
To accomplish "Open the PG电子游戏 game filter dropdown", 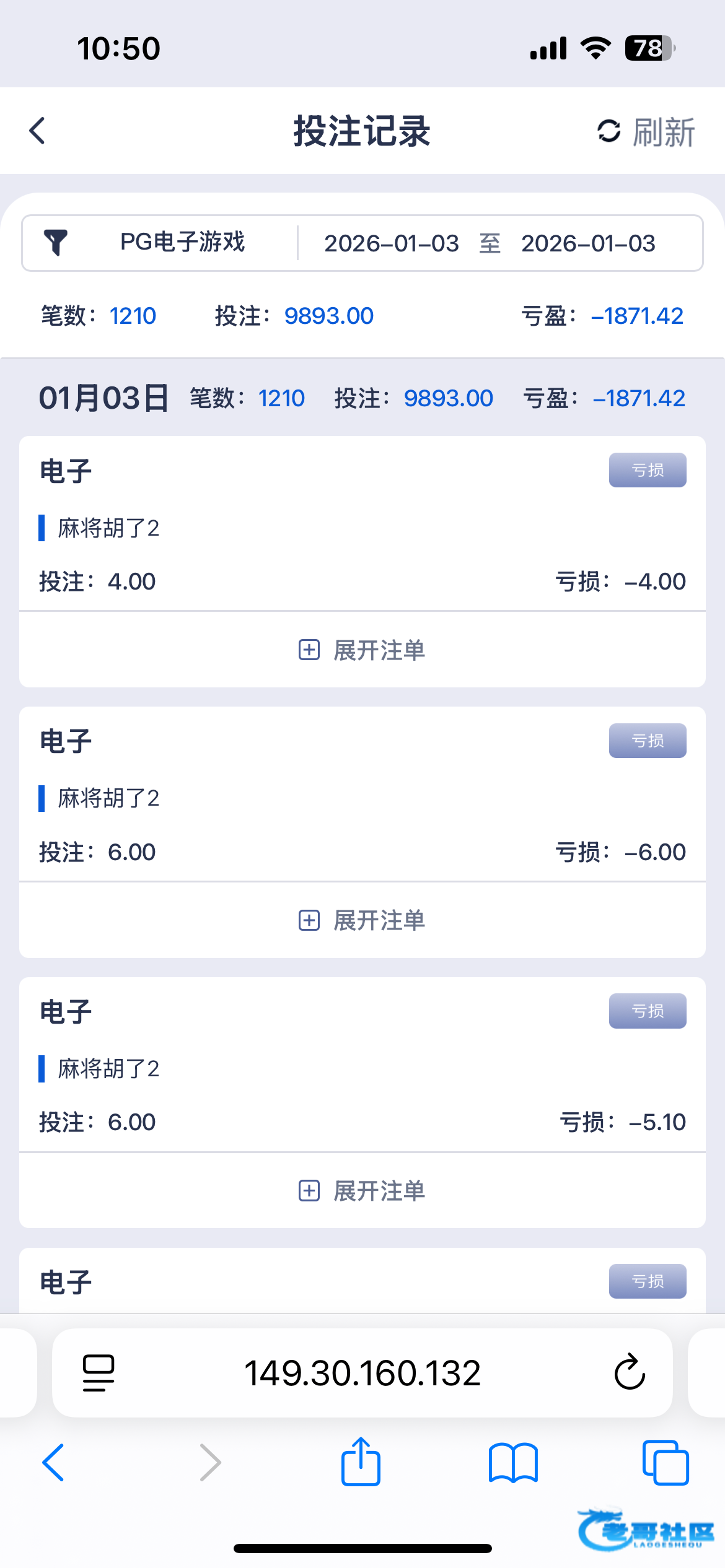I will [x=182, y=243].
